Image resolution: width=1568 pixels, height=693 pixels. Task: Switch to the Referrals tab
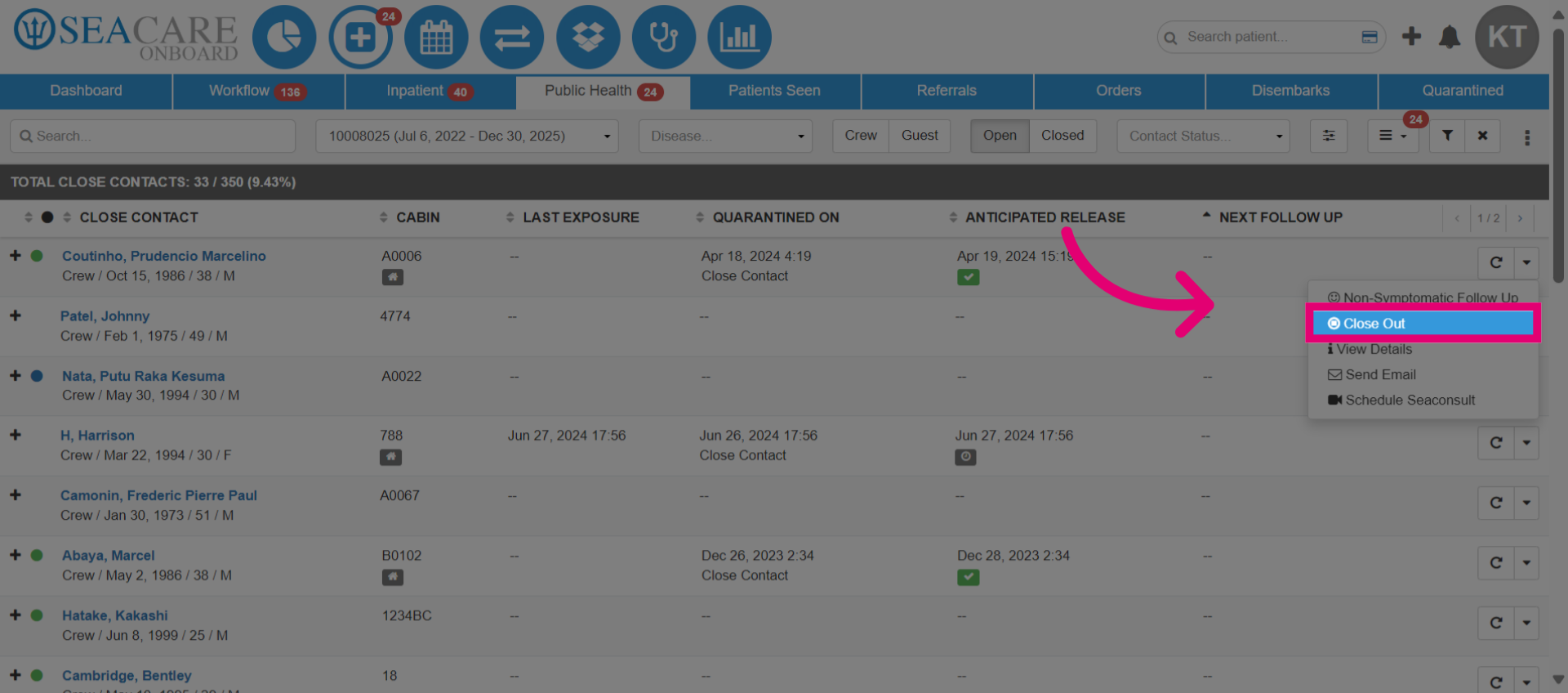[947, 91]
